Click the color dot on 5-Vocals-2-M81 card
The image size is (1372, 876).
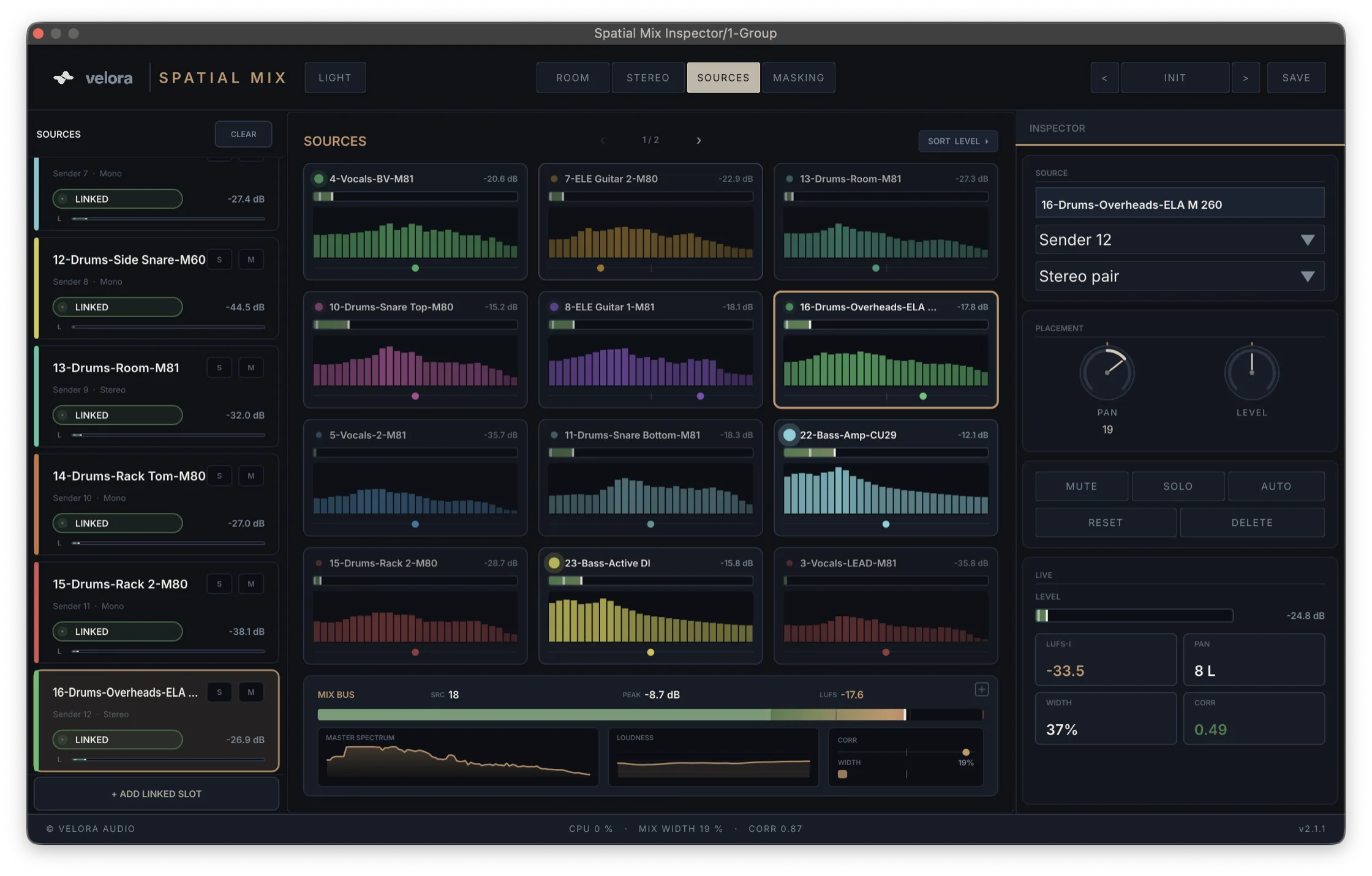pos(318,435)
